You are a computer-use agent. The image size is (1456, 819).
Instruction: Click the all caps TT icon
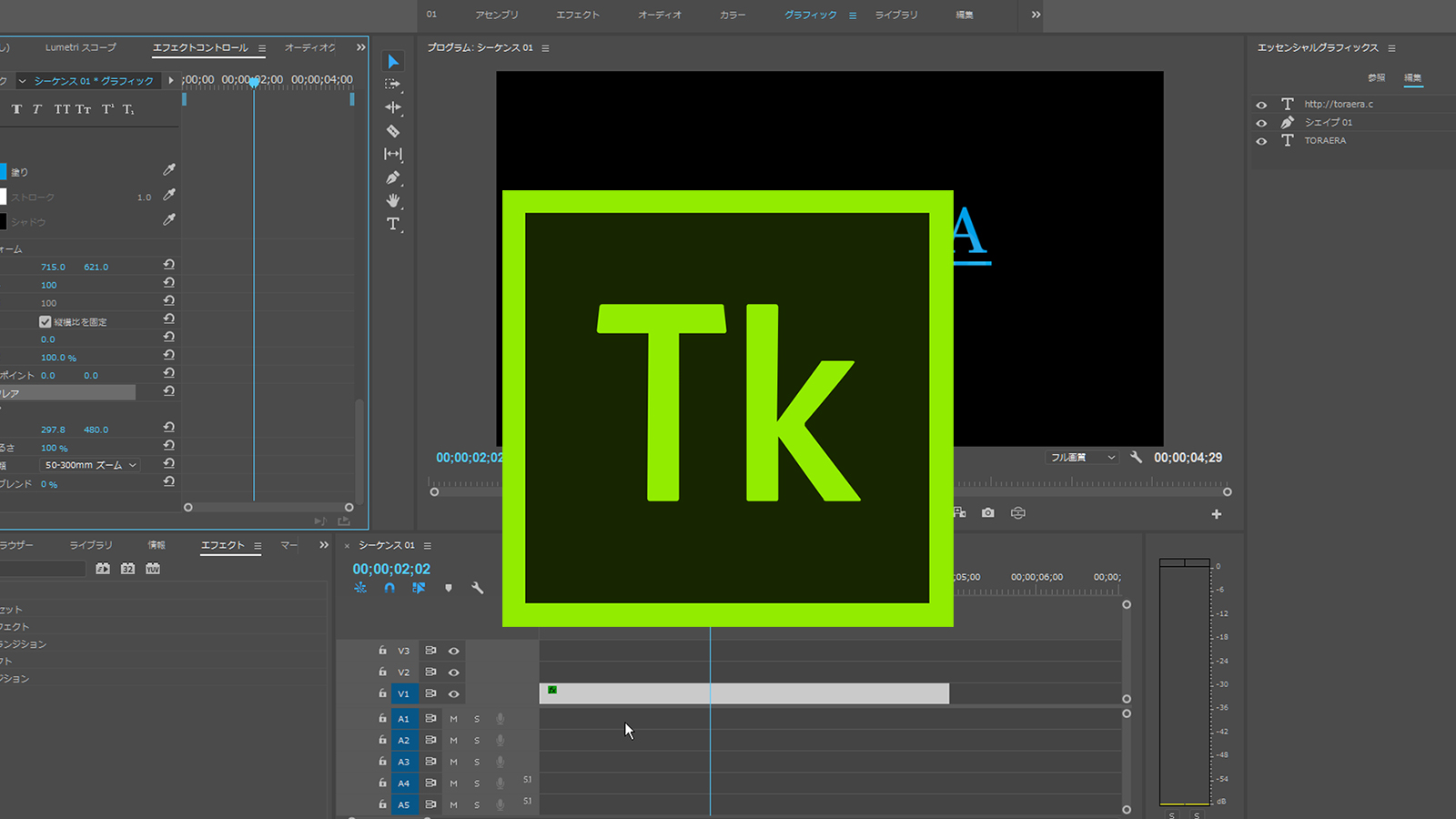point(62,109)
